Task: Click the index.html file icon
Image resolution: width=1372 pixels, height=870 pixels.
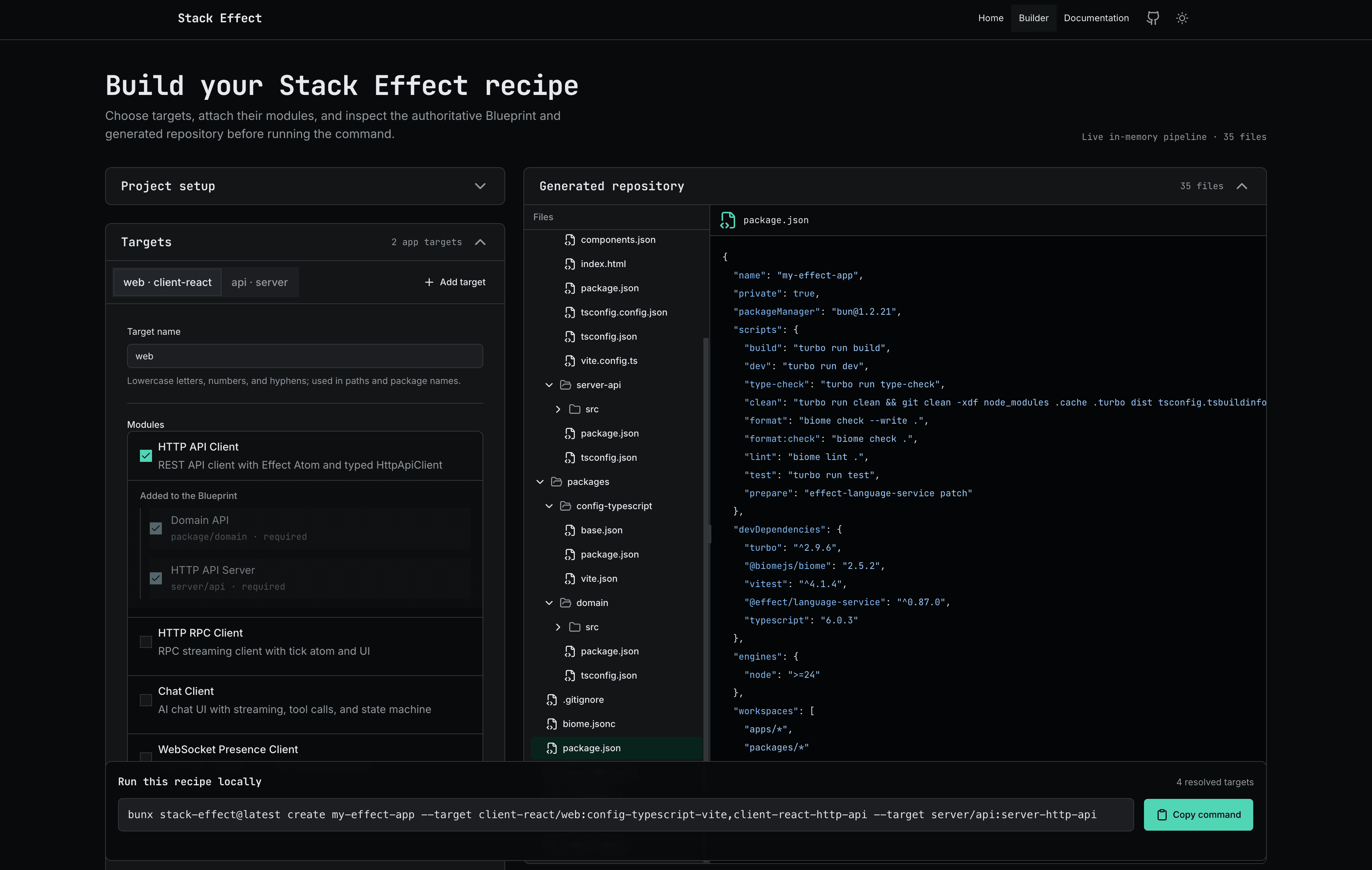Action: [x=570, y=264]
